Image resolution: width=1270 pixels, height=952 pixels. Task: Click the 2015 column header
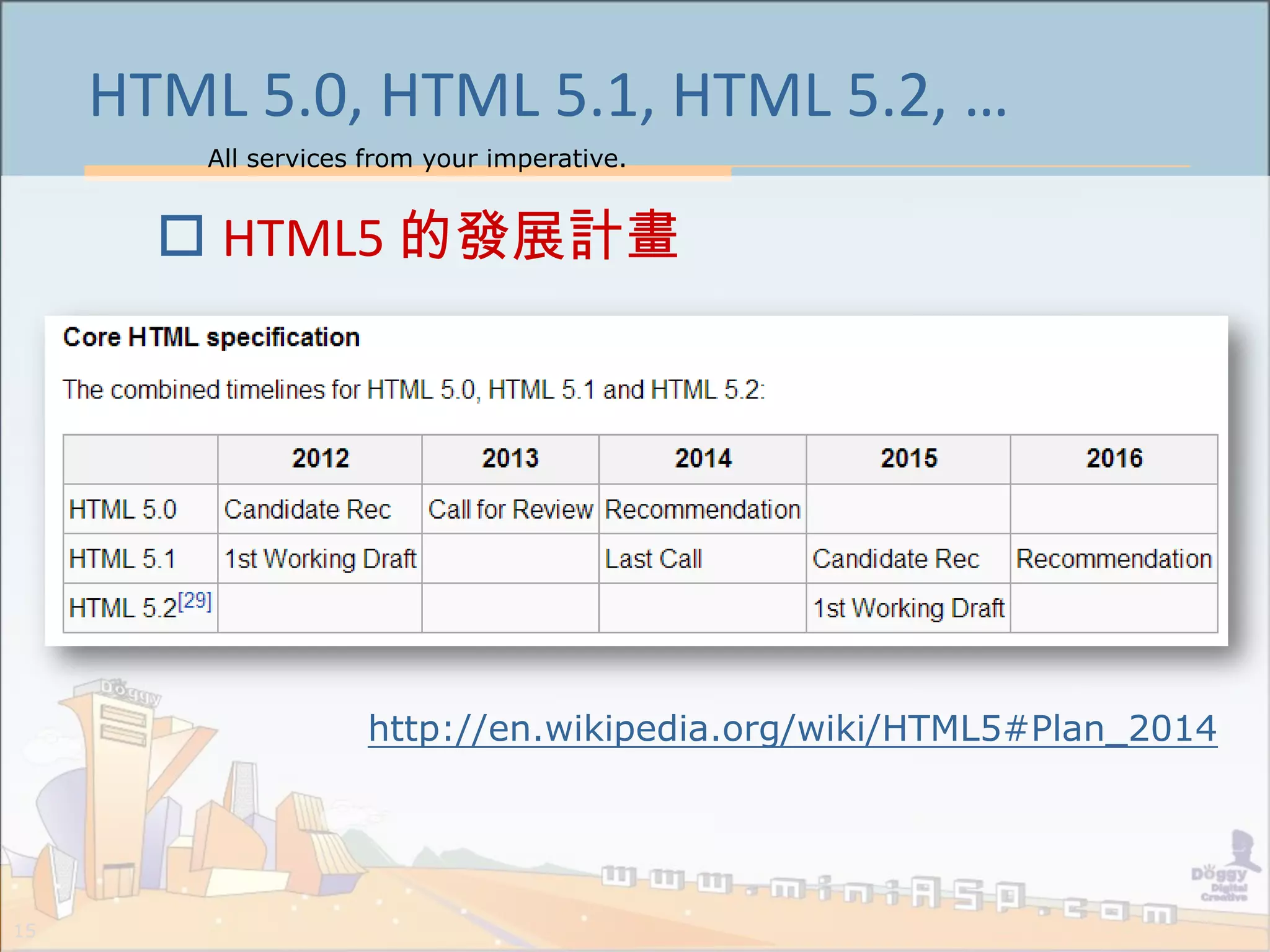pos(909,459)
